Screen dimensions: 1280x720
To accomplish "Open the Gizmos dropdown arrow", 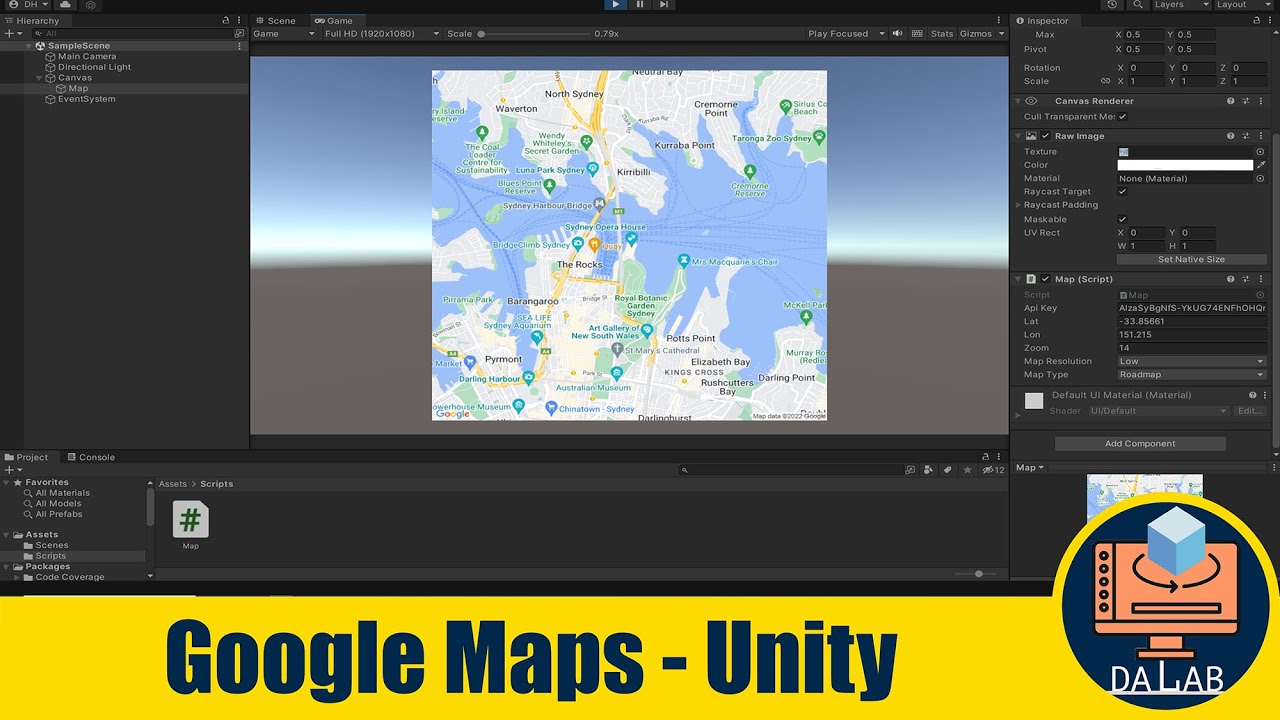I will coord(1001,33).
